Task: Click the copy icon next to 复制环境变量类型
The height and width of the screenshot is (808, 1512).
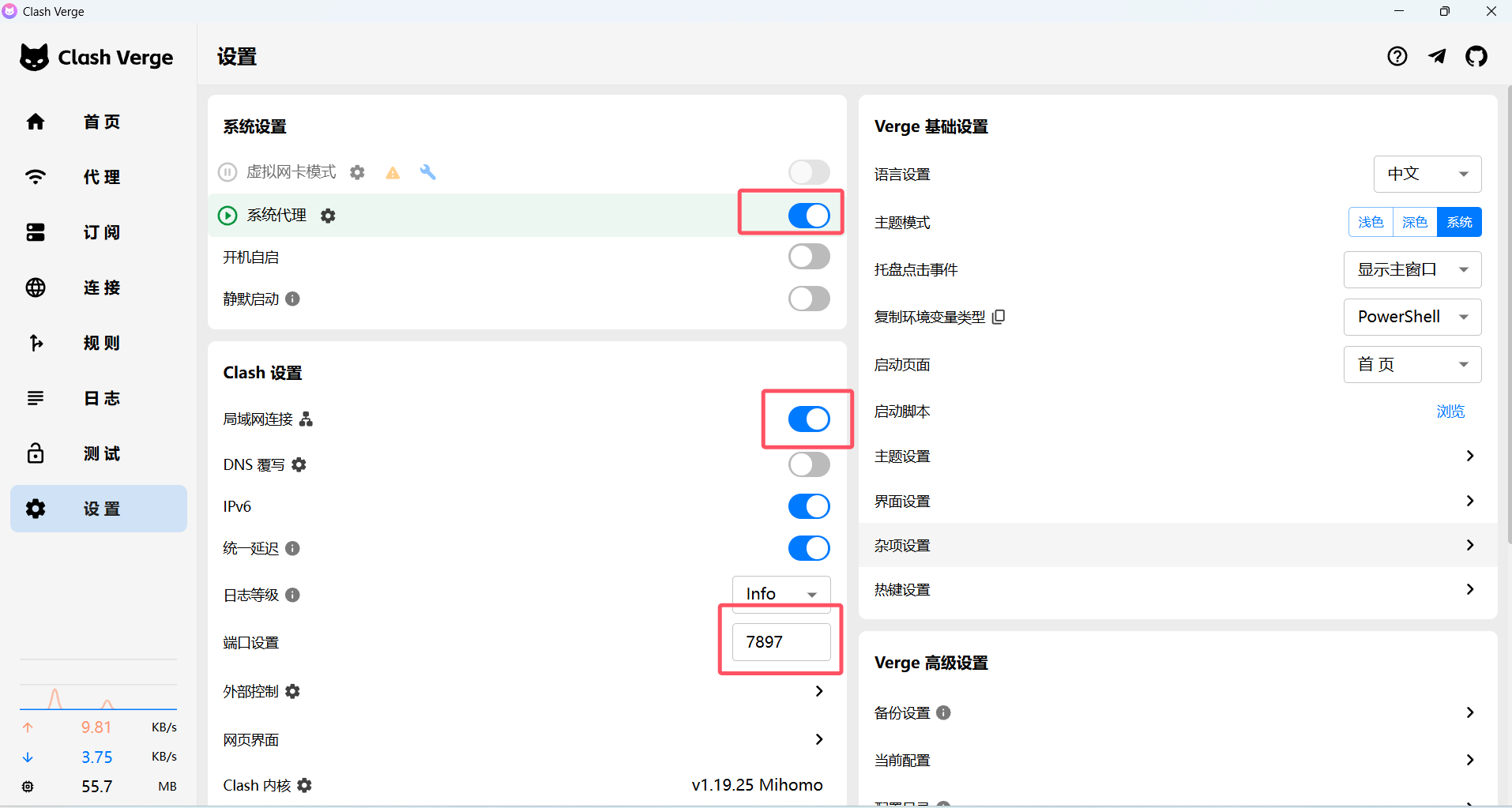Action: (x=999, y=317)
